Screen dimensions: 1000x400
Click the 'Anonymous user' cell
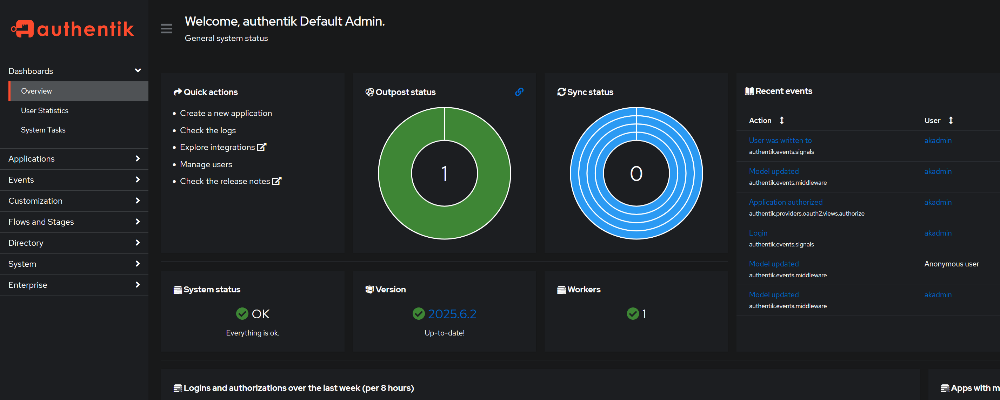point(952,264)
